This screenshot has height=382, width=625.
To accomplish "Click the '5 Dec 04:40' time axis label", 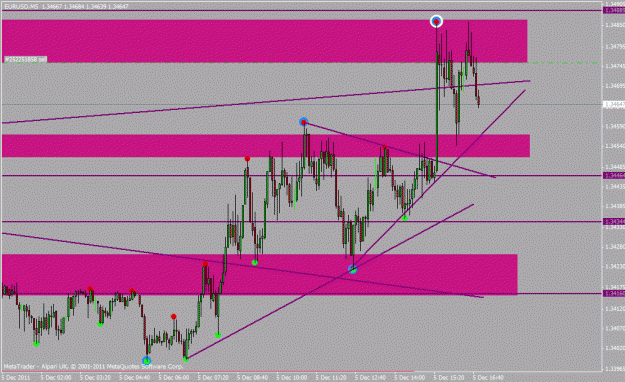I will point(135,377).
